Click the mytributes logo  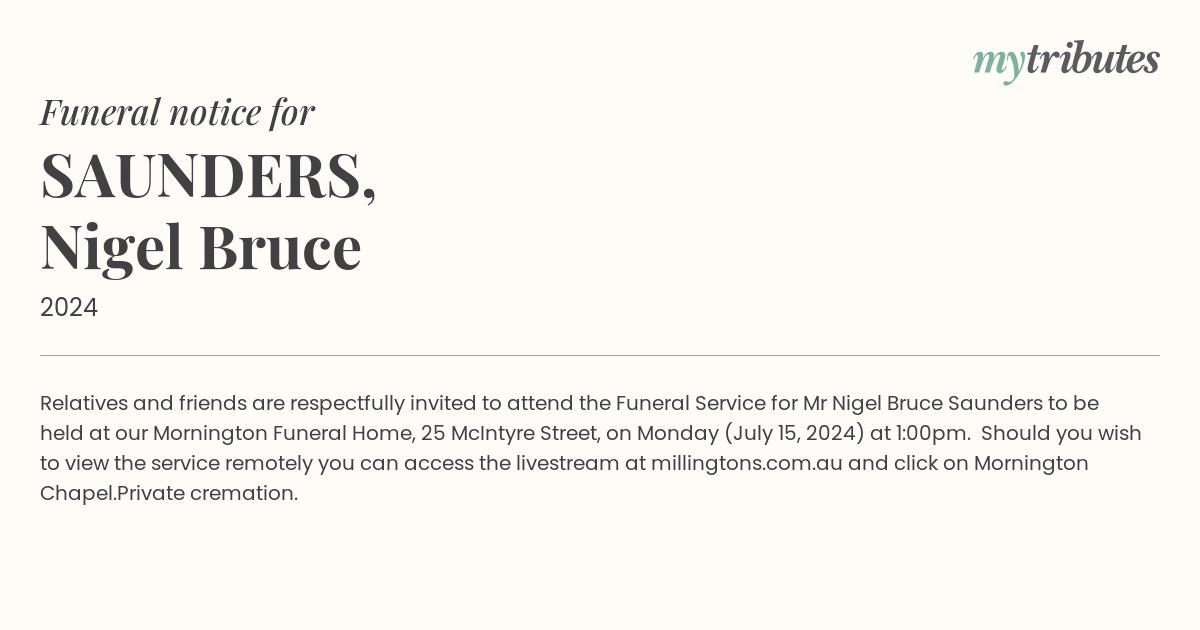click(1066, 62)
